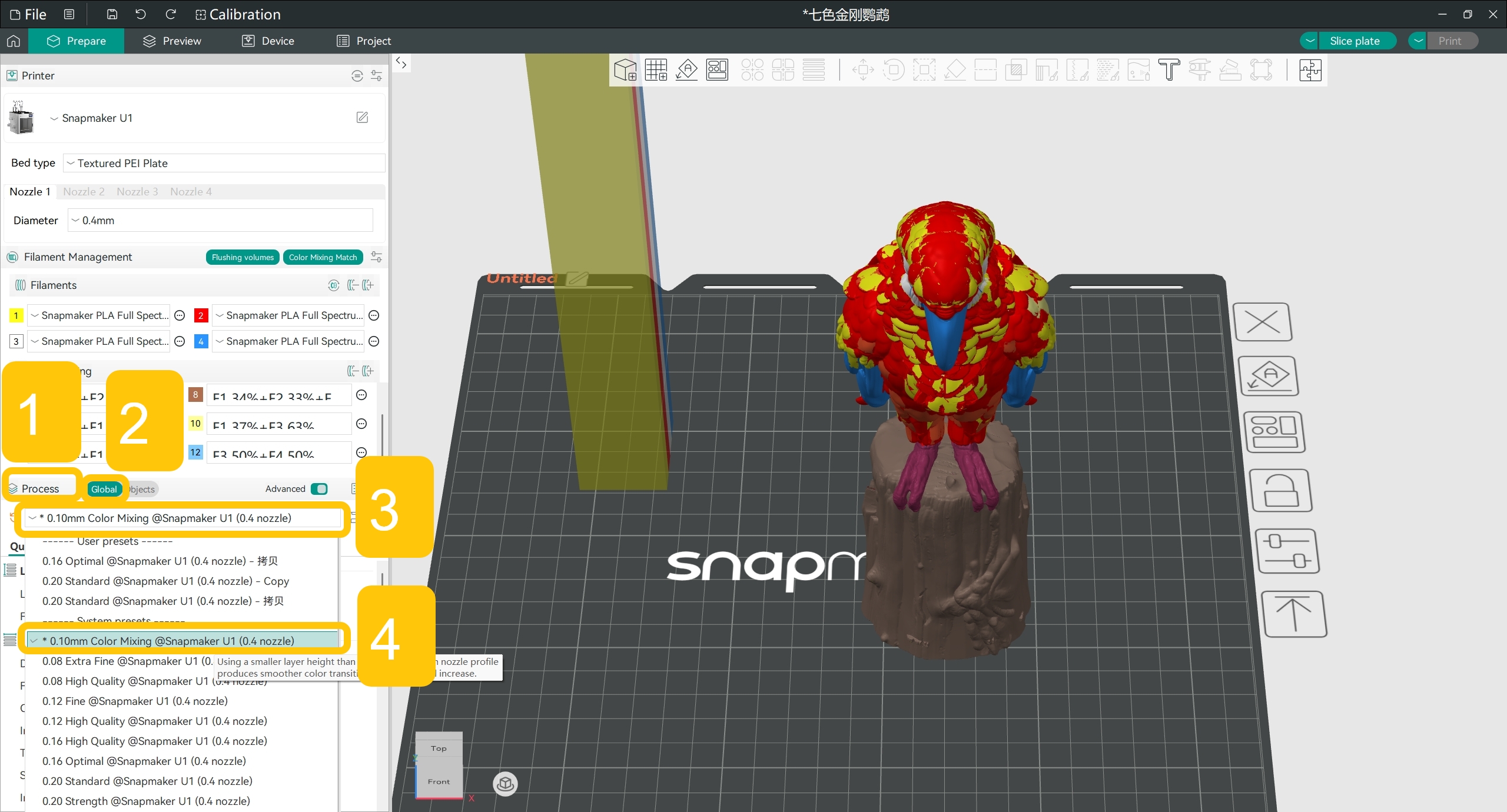Click the blue filament 4 color swatch

pos(201,342)
